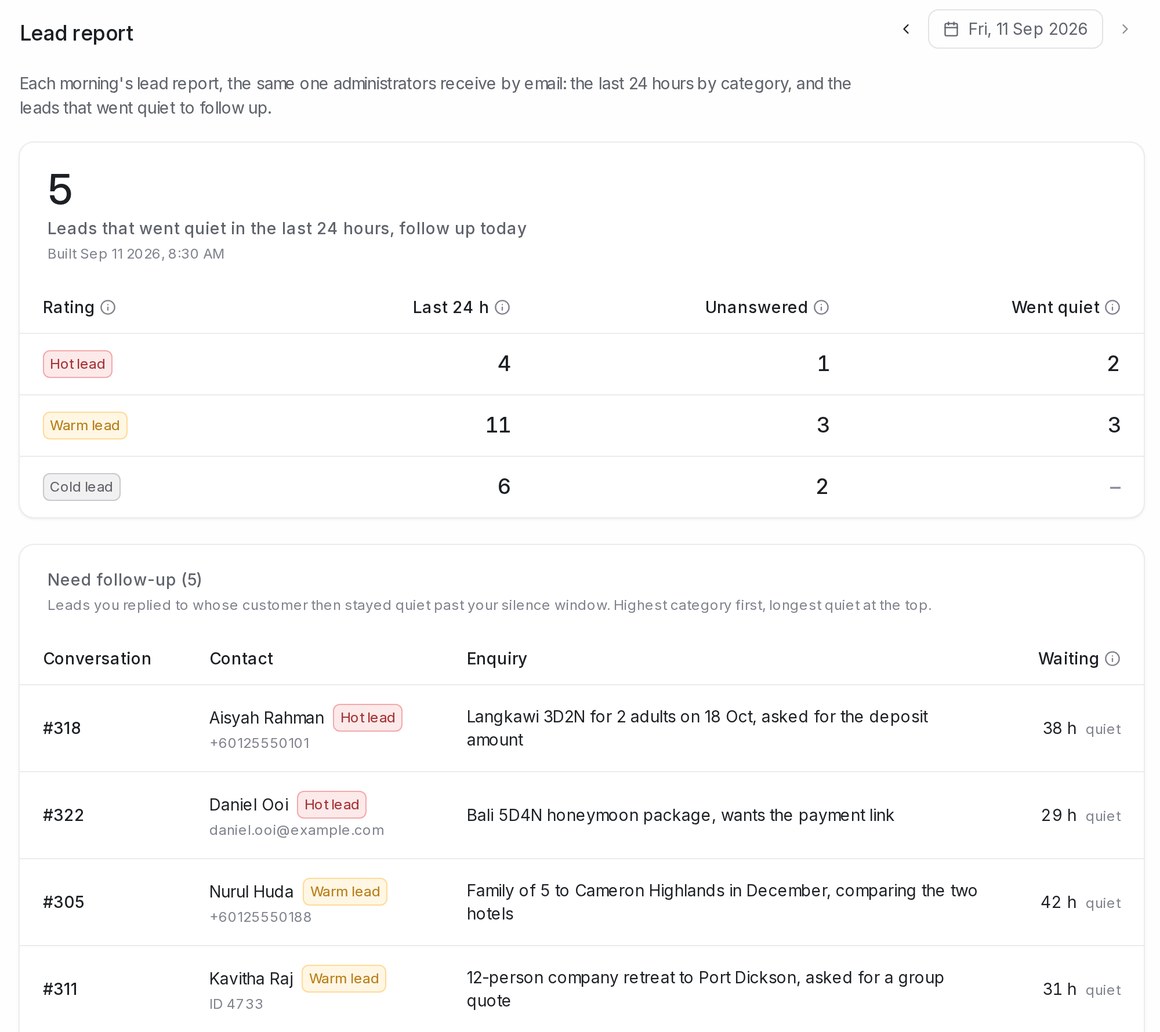
Task: Click the 38 h waiting value
Action: (1059, 728)
